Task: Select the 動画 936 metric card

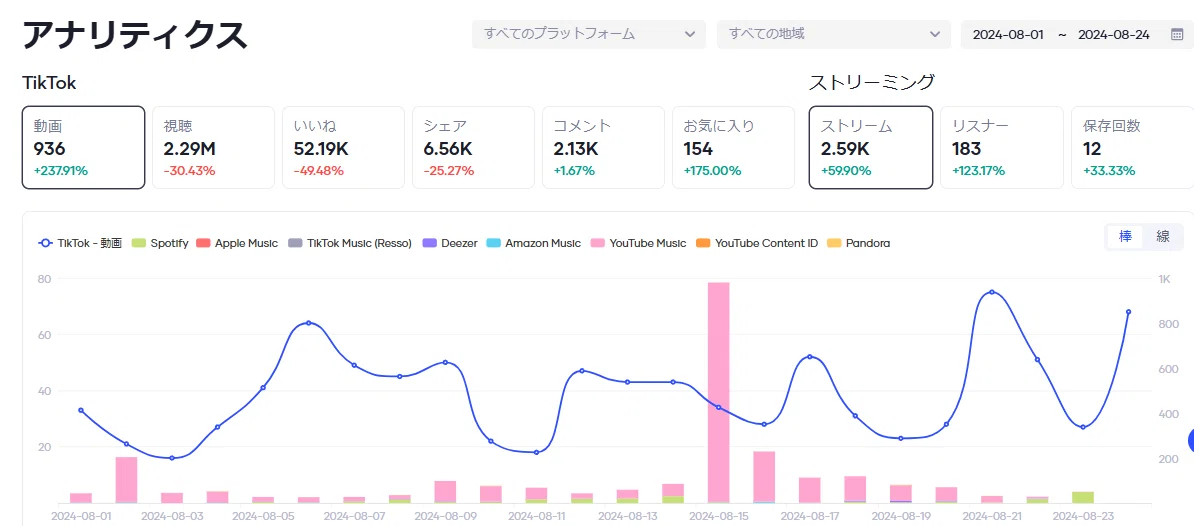Action: pos(84,148)
